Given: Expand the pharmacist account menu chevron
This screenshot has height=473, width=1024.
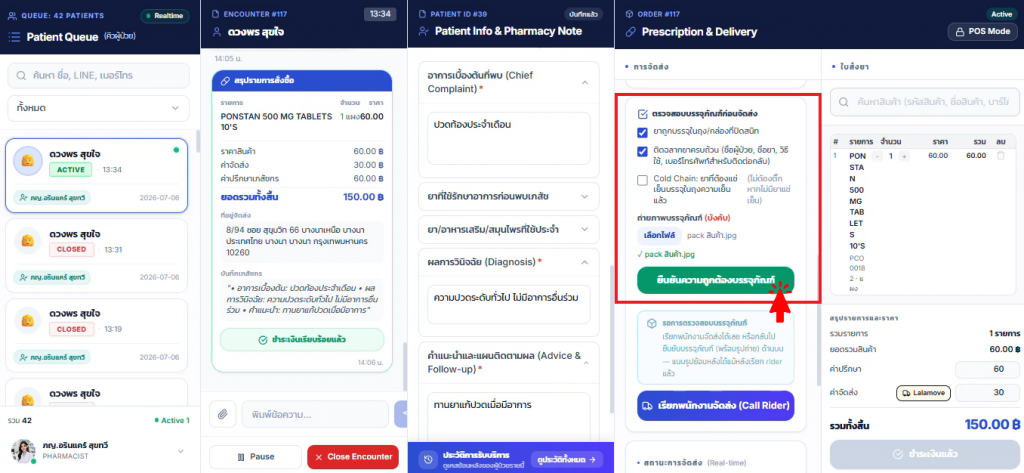Looking at the screenshot, I should 181,451.
